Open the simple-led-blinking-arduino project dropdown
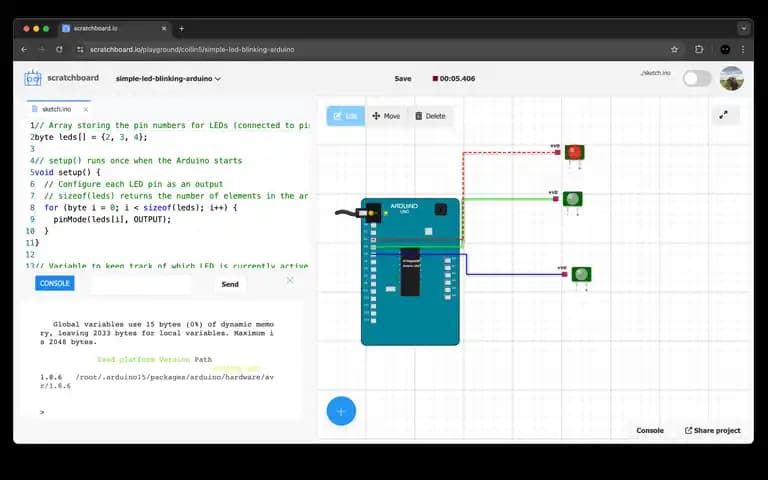Screen dimensions: 768x480 click(168, 78)
